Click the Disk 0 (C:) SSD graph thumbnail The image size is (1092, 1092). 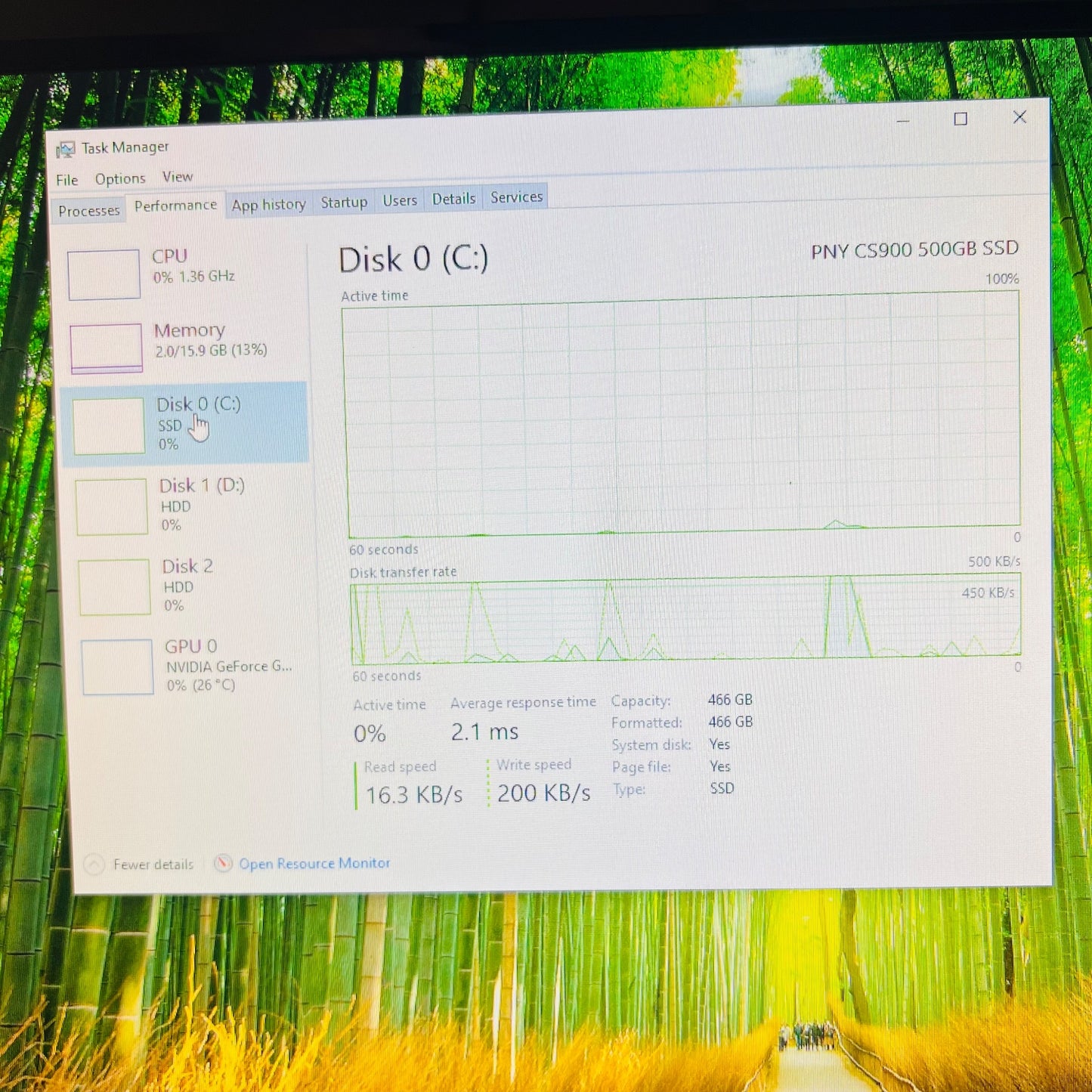[x=110, y=425]
